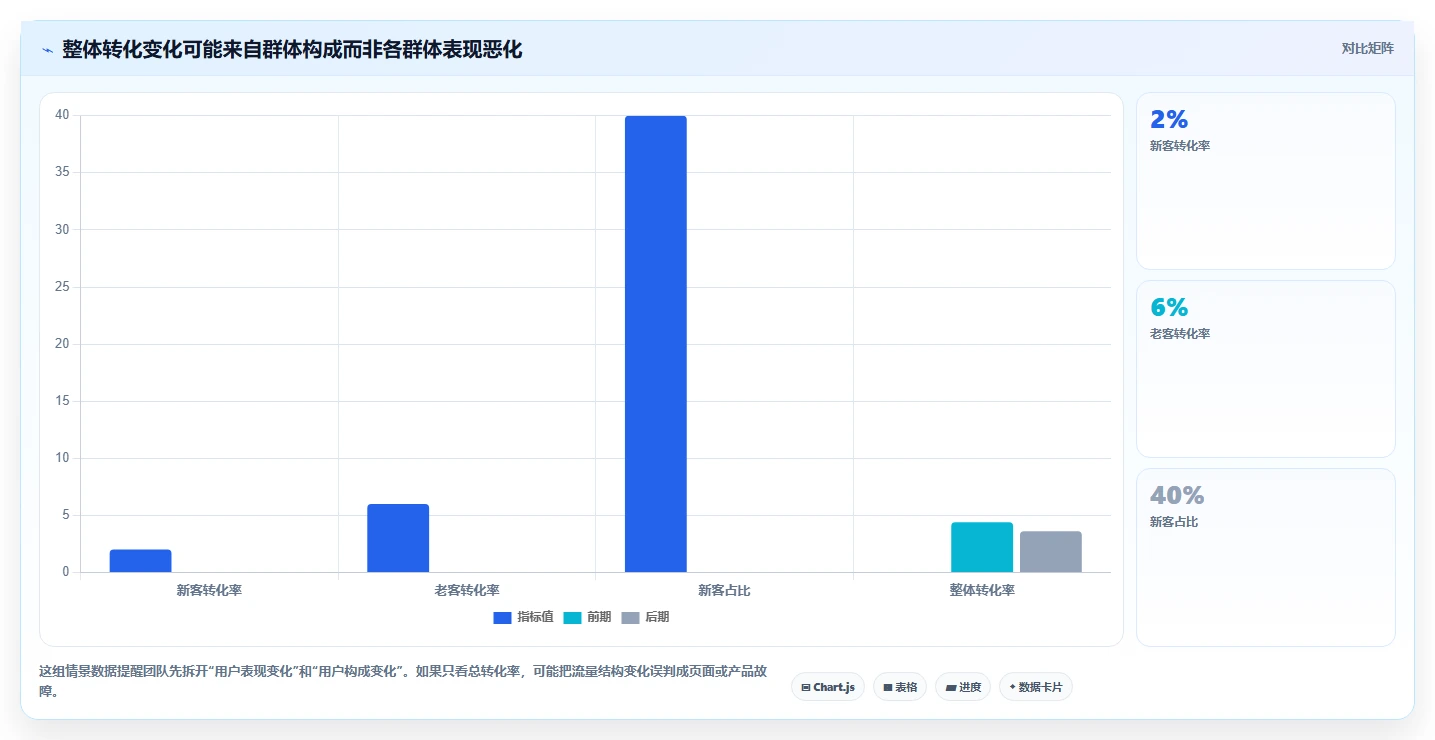Click the 新客转化率 blue bar
Image resolution: width=1435 pixels, height=740 pixels.
[x=141, y=561]
